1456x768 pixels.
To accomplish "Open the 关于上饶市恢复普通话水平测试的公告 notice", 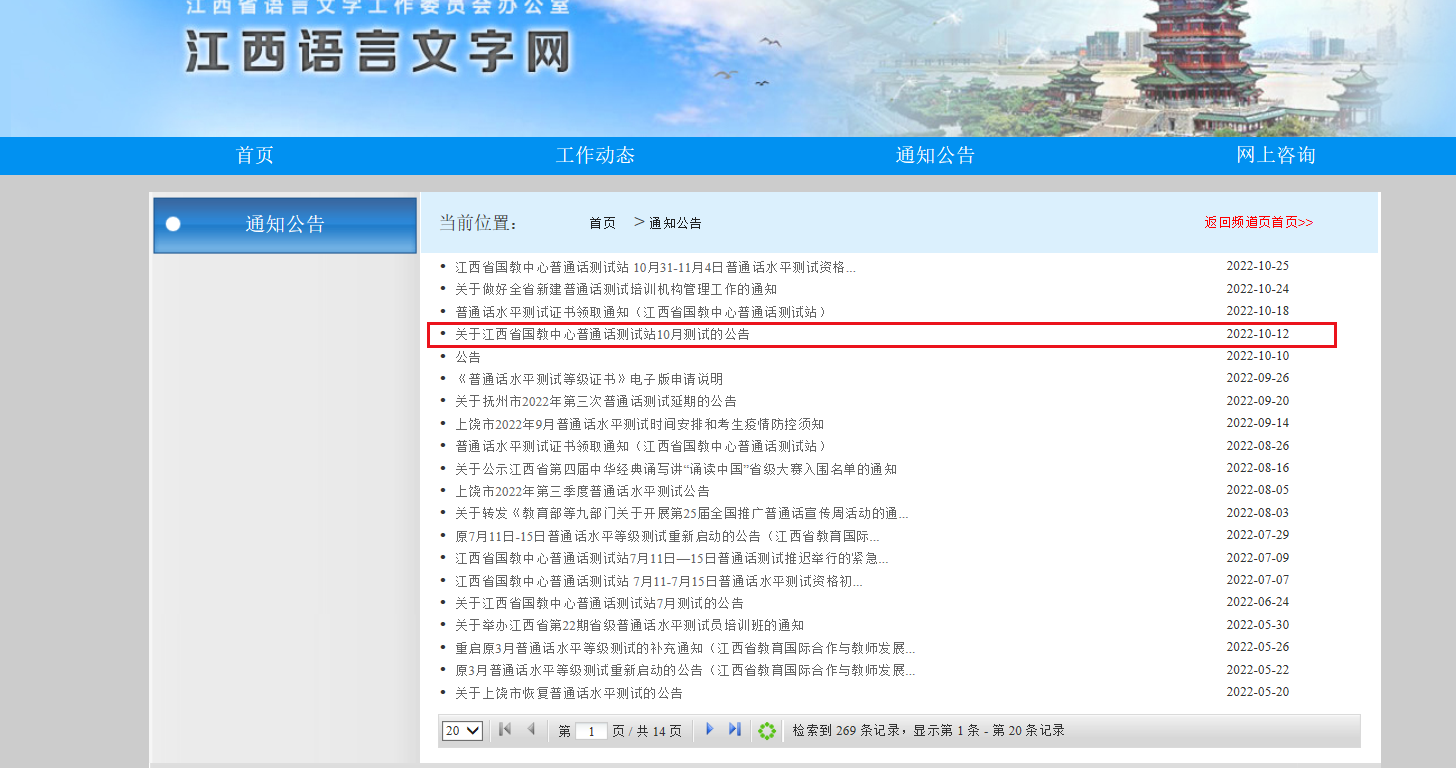I will click(x=569, y=693).
